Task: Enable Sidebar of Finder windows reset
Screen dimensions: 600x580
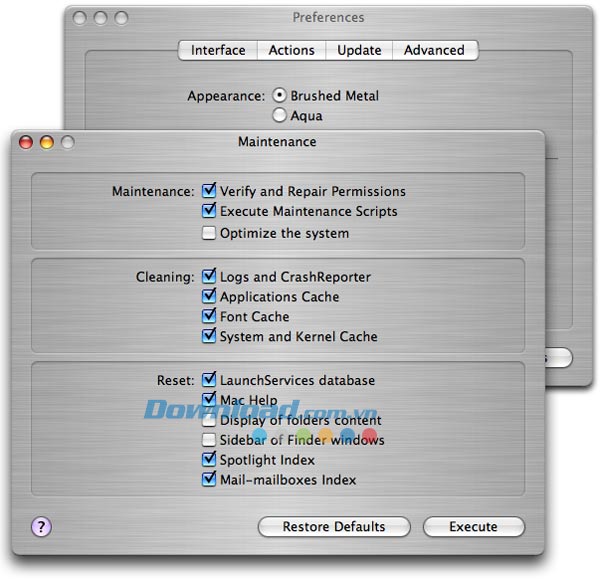Action: click(209, 440)
